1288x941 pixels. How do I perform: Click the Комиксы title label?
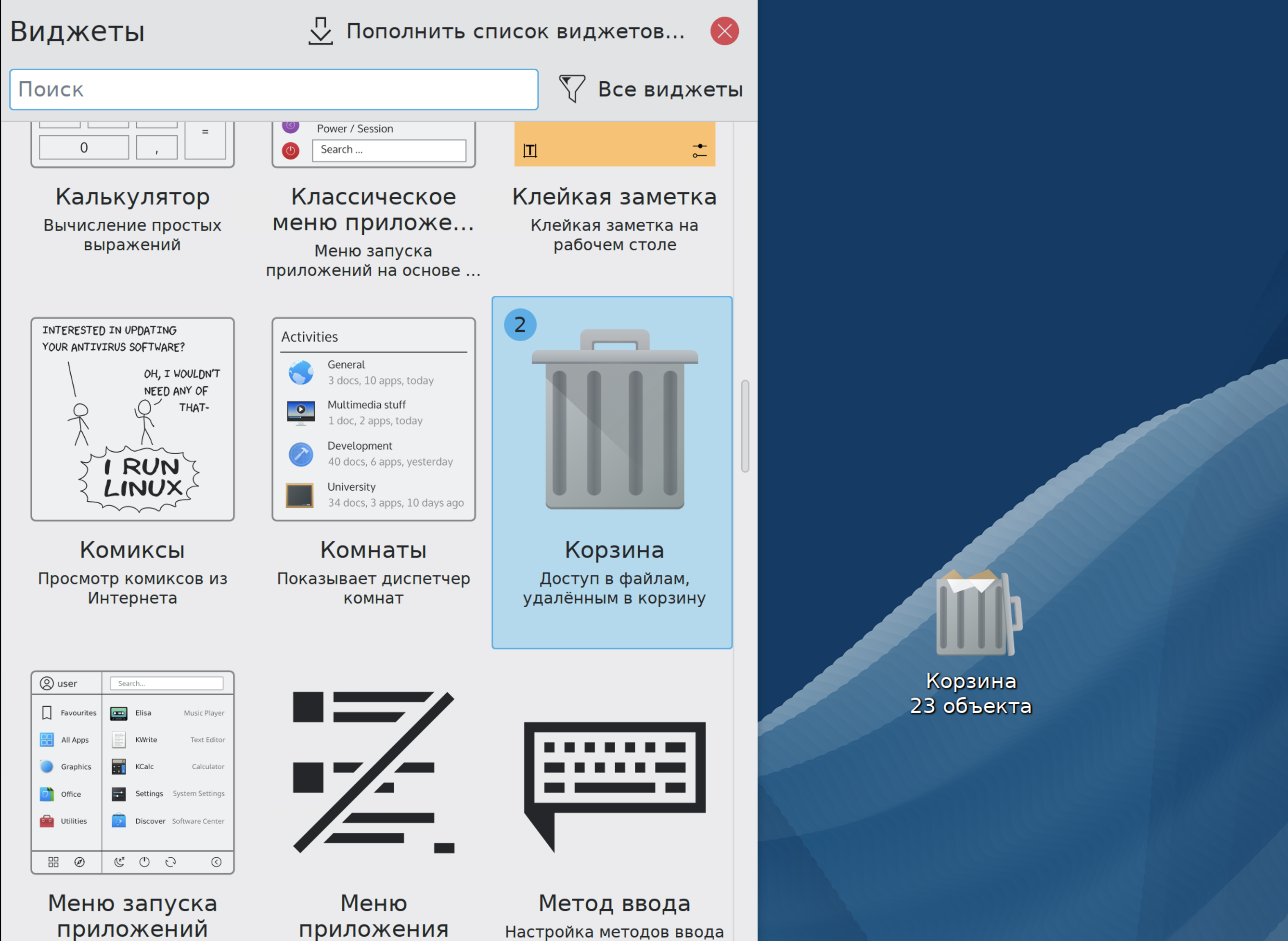[132, 550]
